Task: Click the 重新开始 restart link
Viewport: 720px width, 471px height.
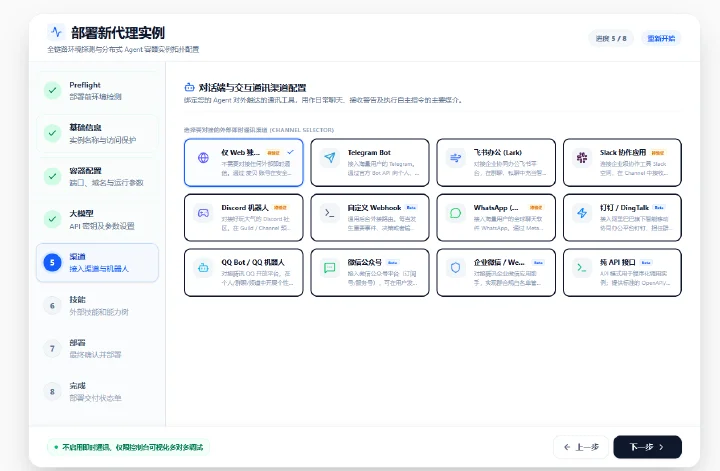Action: (661, 39)
